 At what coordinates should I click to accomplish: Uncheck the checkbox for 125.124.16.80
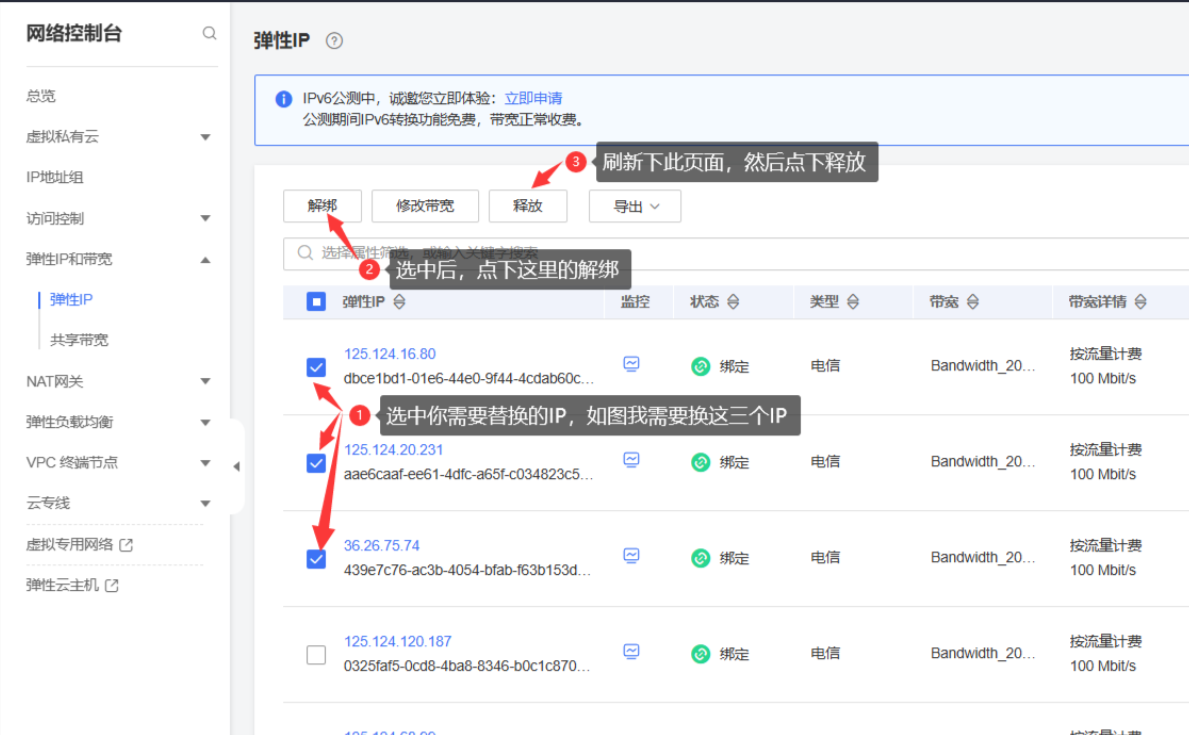(x=316, y=368)
